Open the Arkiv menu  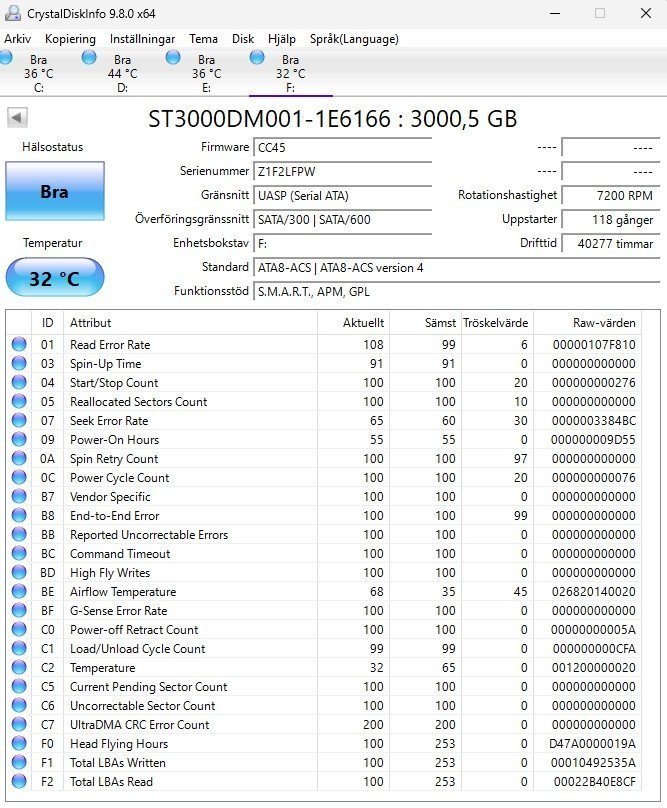pos(17,39)
